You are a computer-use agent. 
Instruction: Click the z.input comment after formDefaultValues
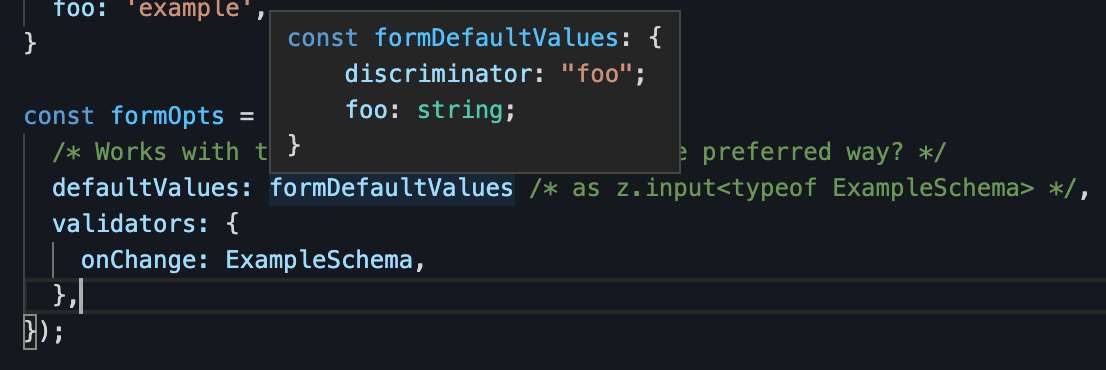point(803,188)
